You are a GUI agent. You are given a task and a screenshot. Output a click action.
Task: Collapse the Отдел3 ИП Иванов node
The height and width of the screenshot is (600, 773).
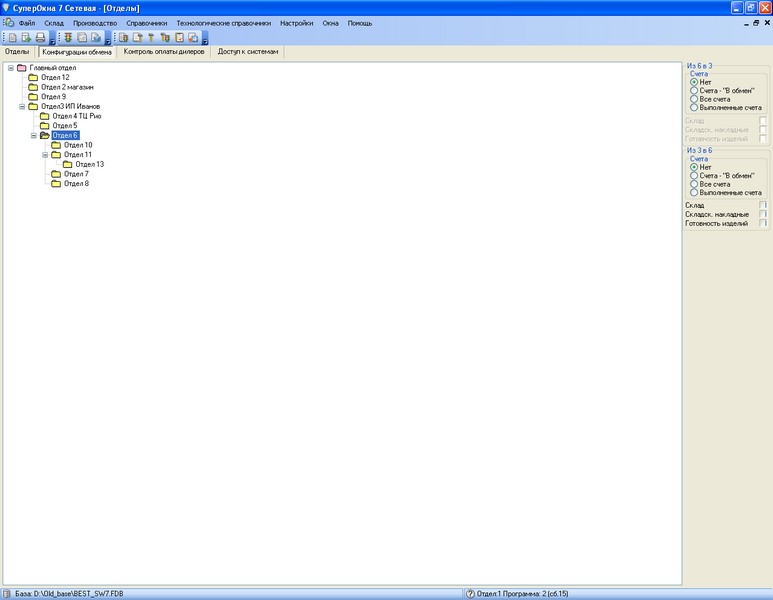[22, 106]
